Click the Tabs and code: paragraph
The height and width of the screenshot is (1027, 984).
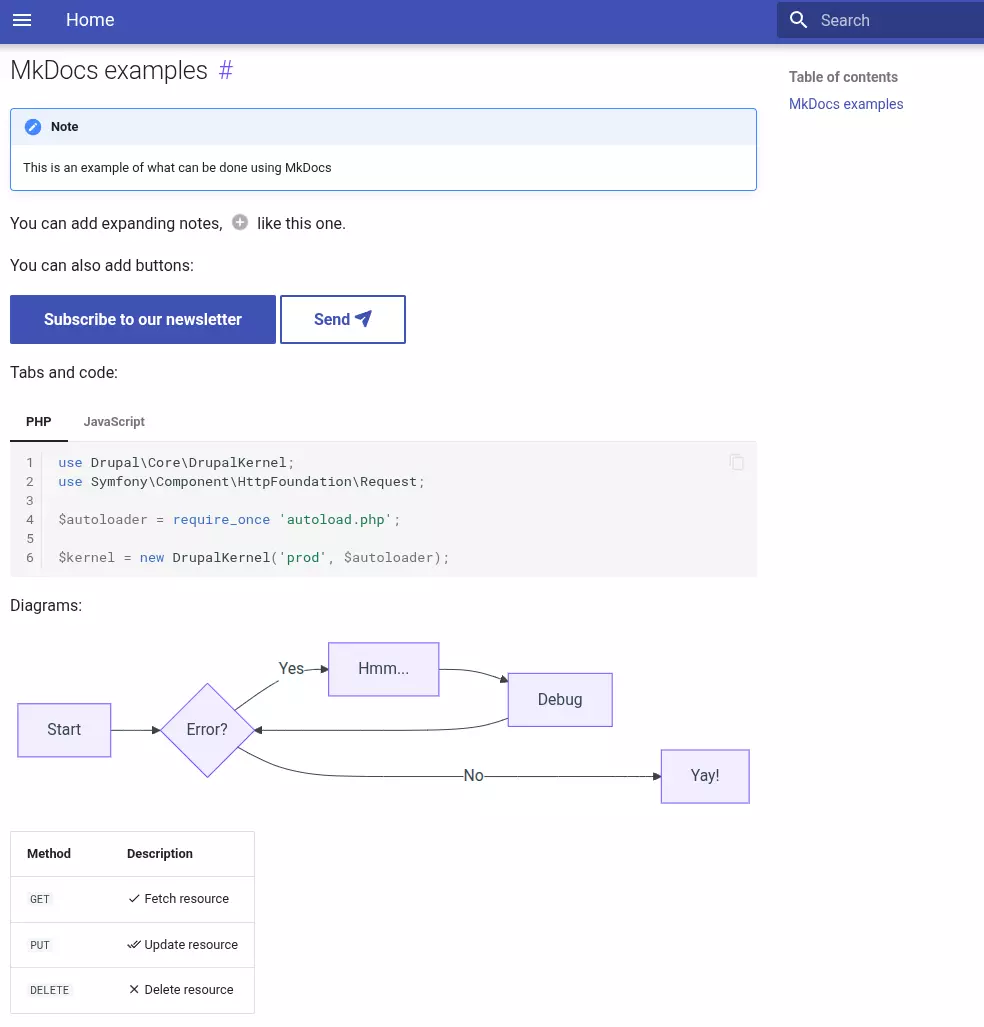pyautogui.click(x=64, y=373)
